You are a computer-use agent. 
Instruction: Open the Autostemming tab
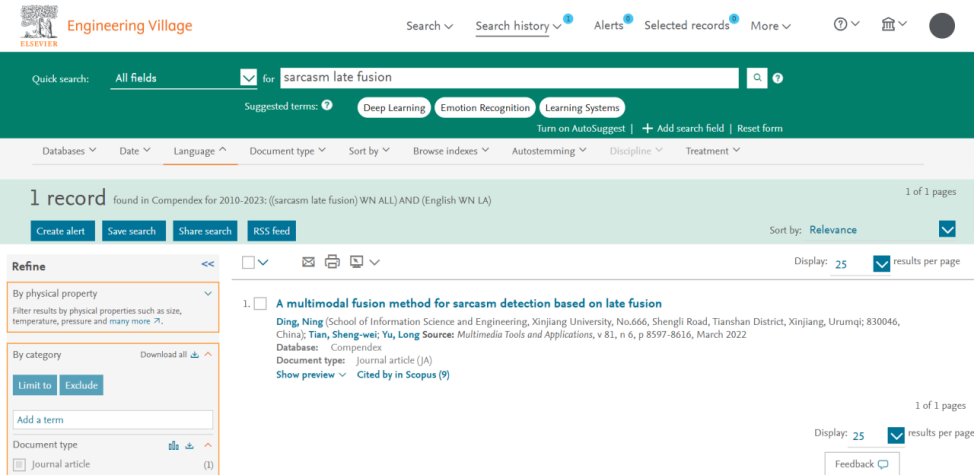(x=549, y=151)
